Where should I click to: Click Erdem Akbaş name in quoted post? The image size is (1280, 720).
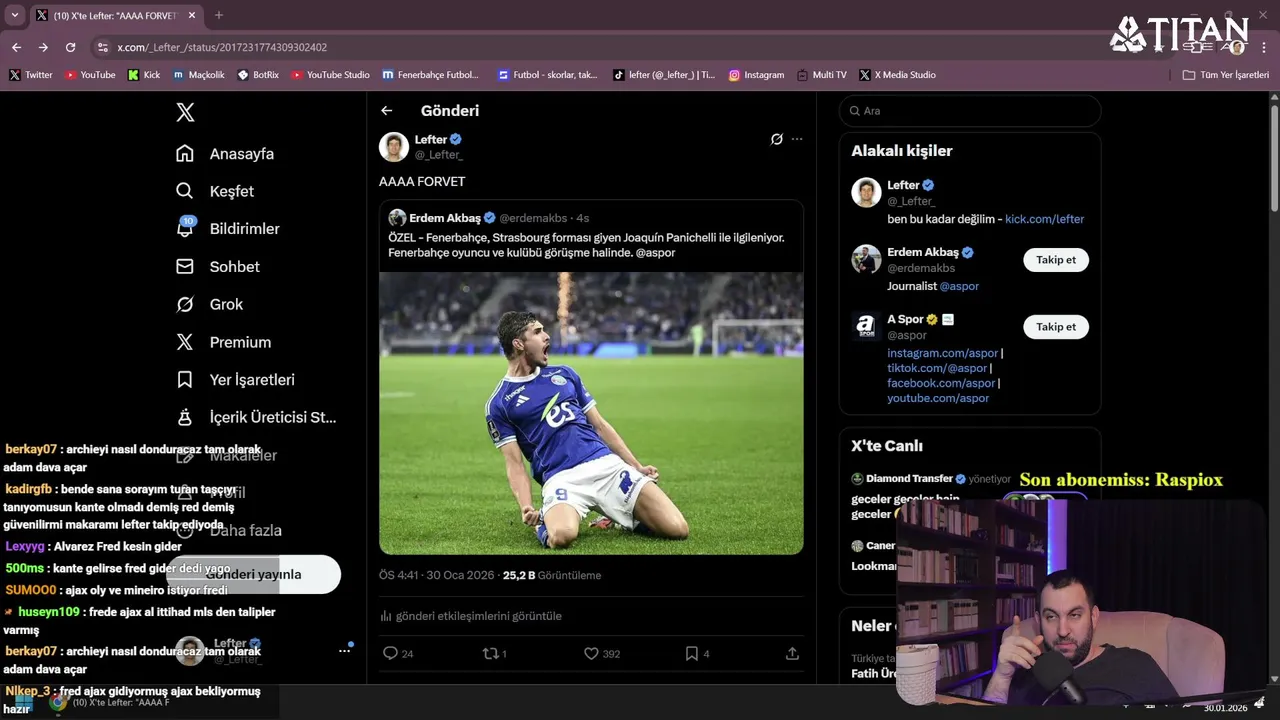pos(445,218)
